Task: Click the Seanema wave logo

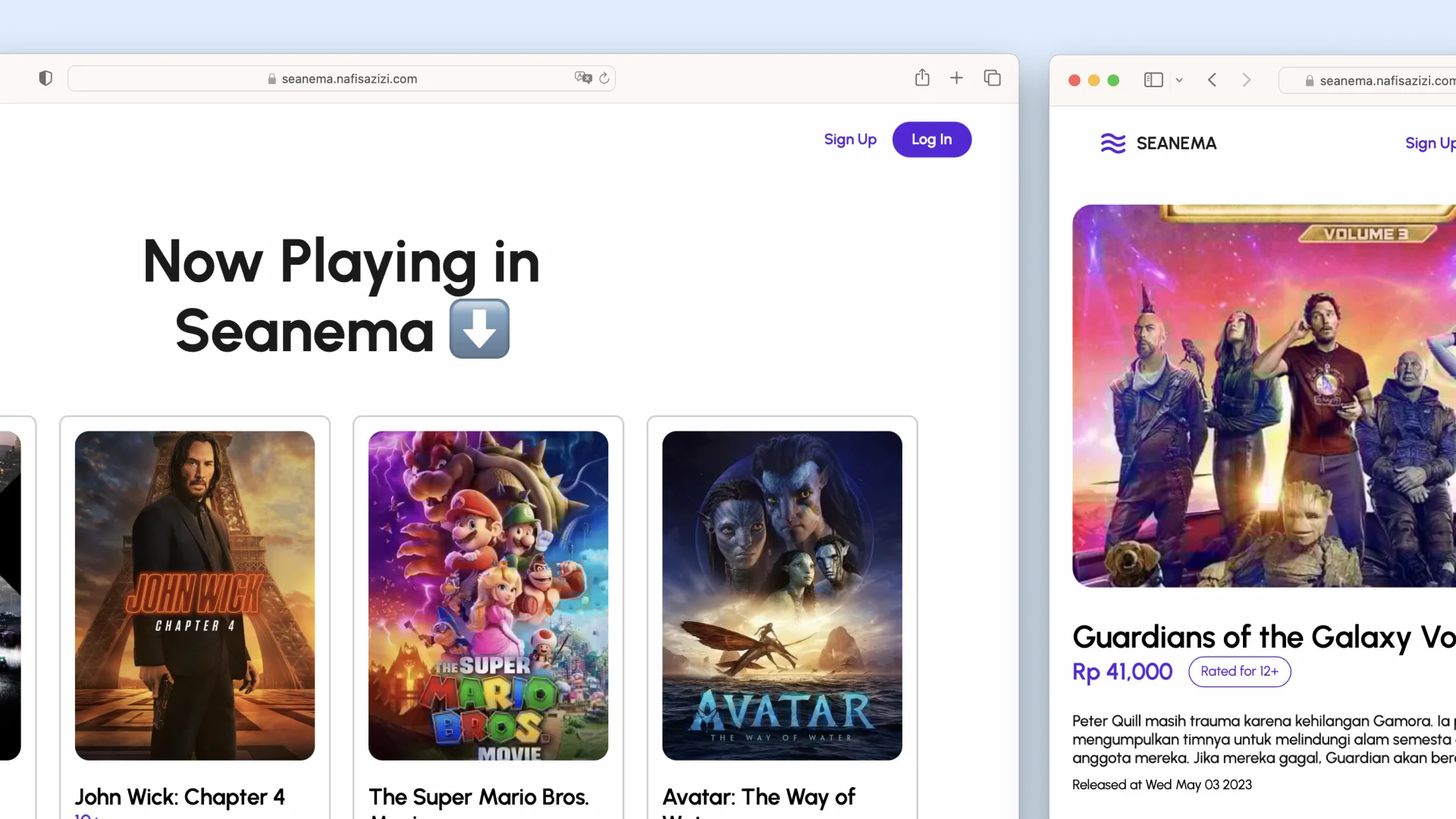Action: click(x=1112, y=143)
